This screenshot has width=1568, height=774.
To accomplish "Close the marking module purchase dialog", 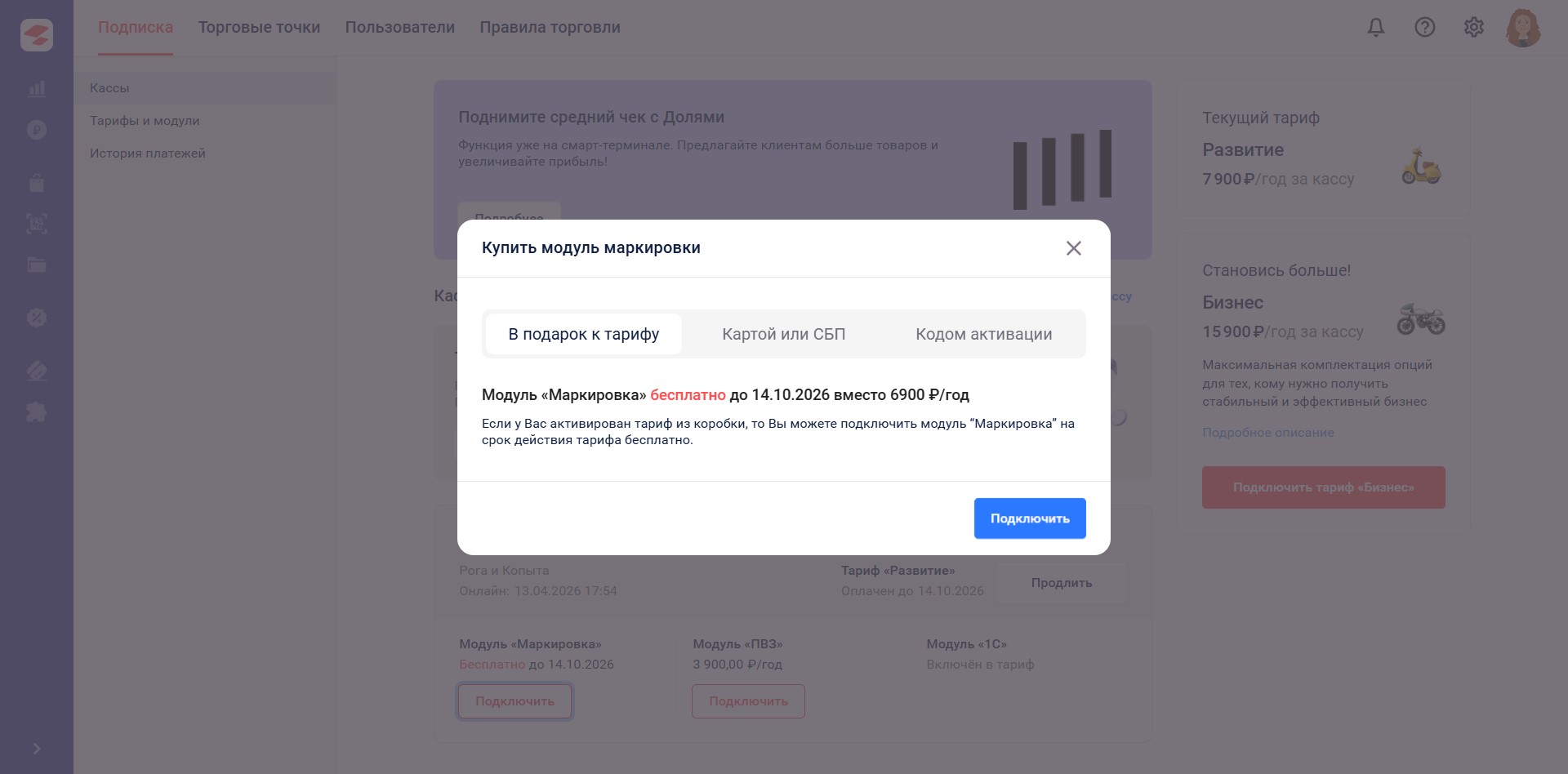I will click(x=1073, y=248).
